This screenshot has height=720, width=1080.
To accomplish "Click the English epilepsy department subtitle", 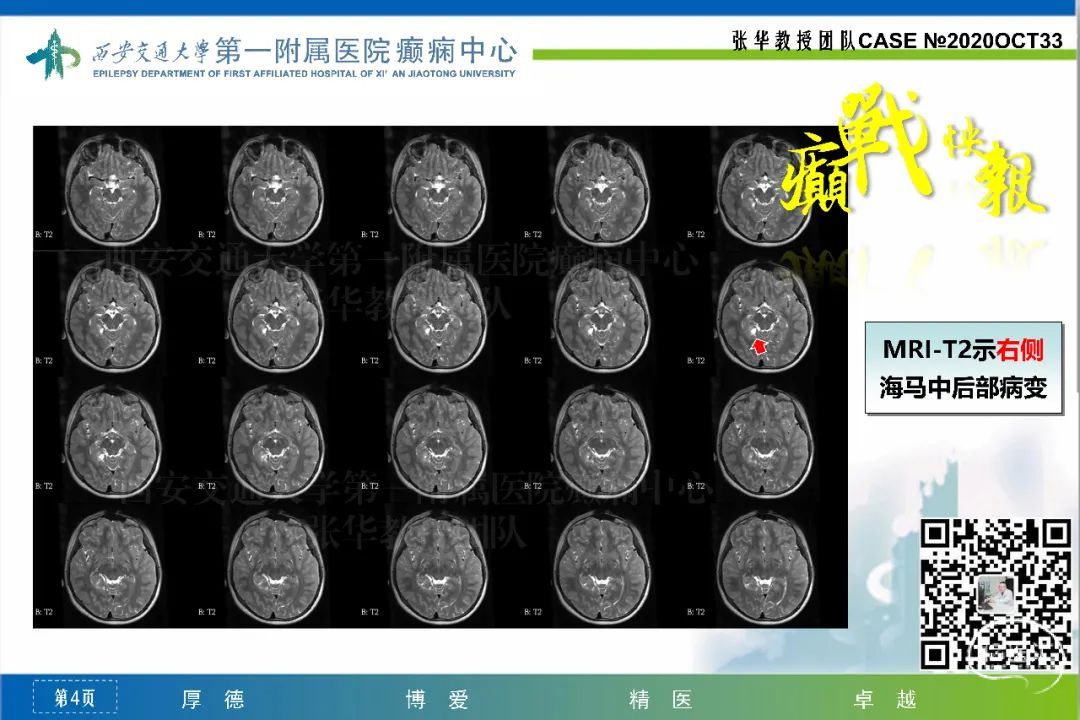I will [304, 73].
